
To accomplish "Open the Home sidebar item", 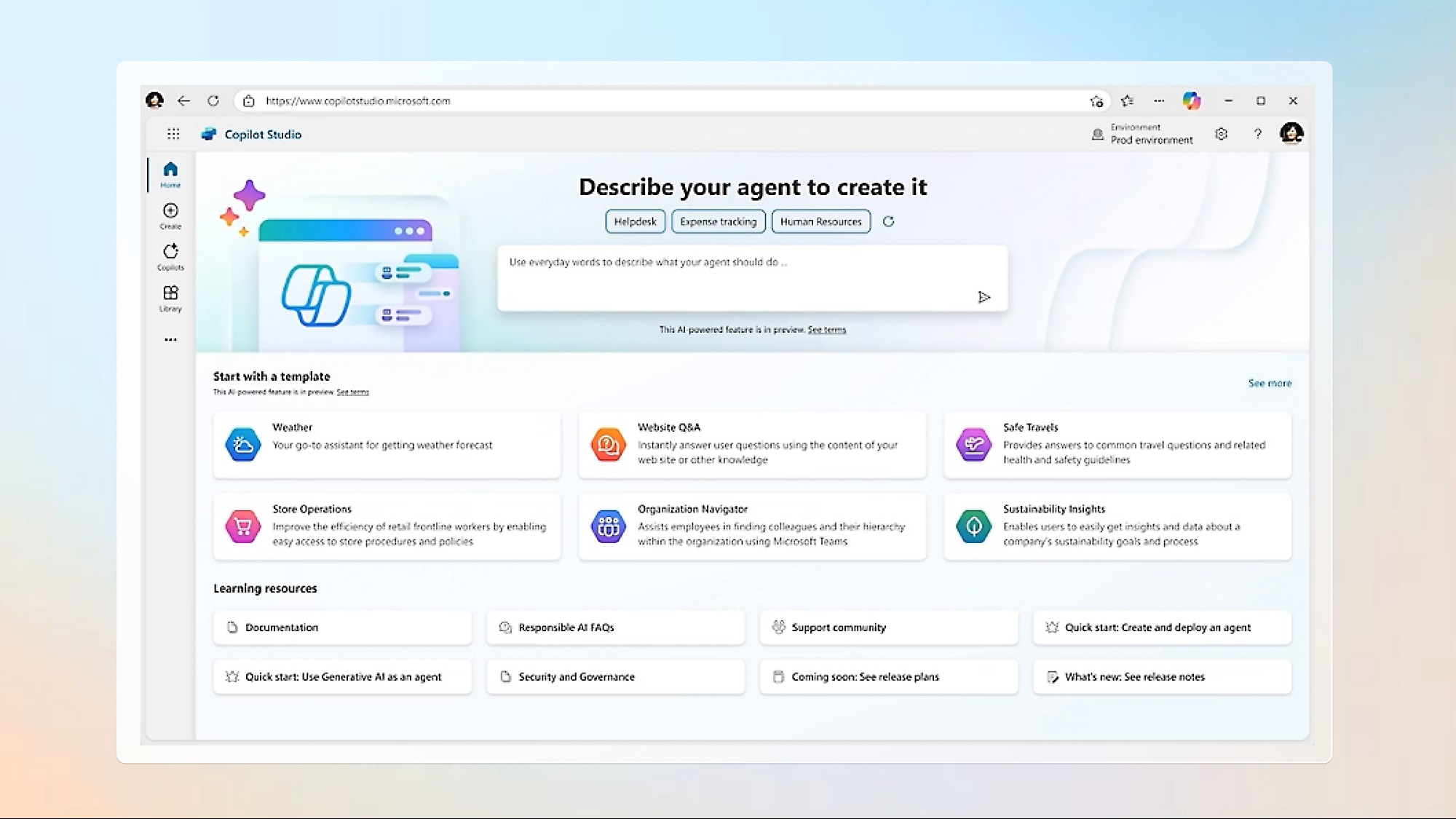I will 170,174.
